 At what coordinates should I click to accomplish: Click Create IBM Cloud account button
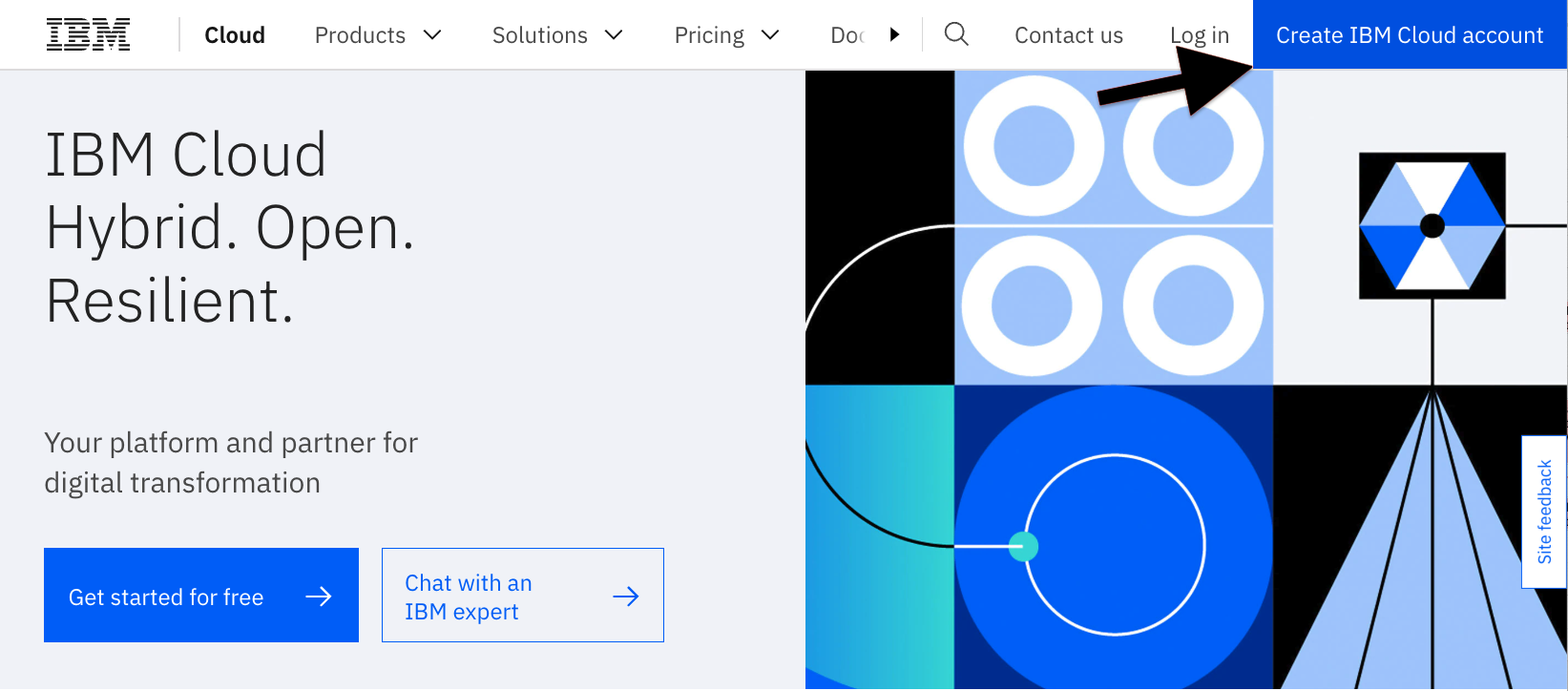click(1410, 34)
